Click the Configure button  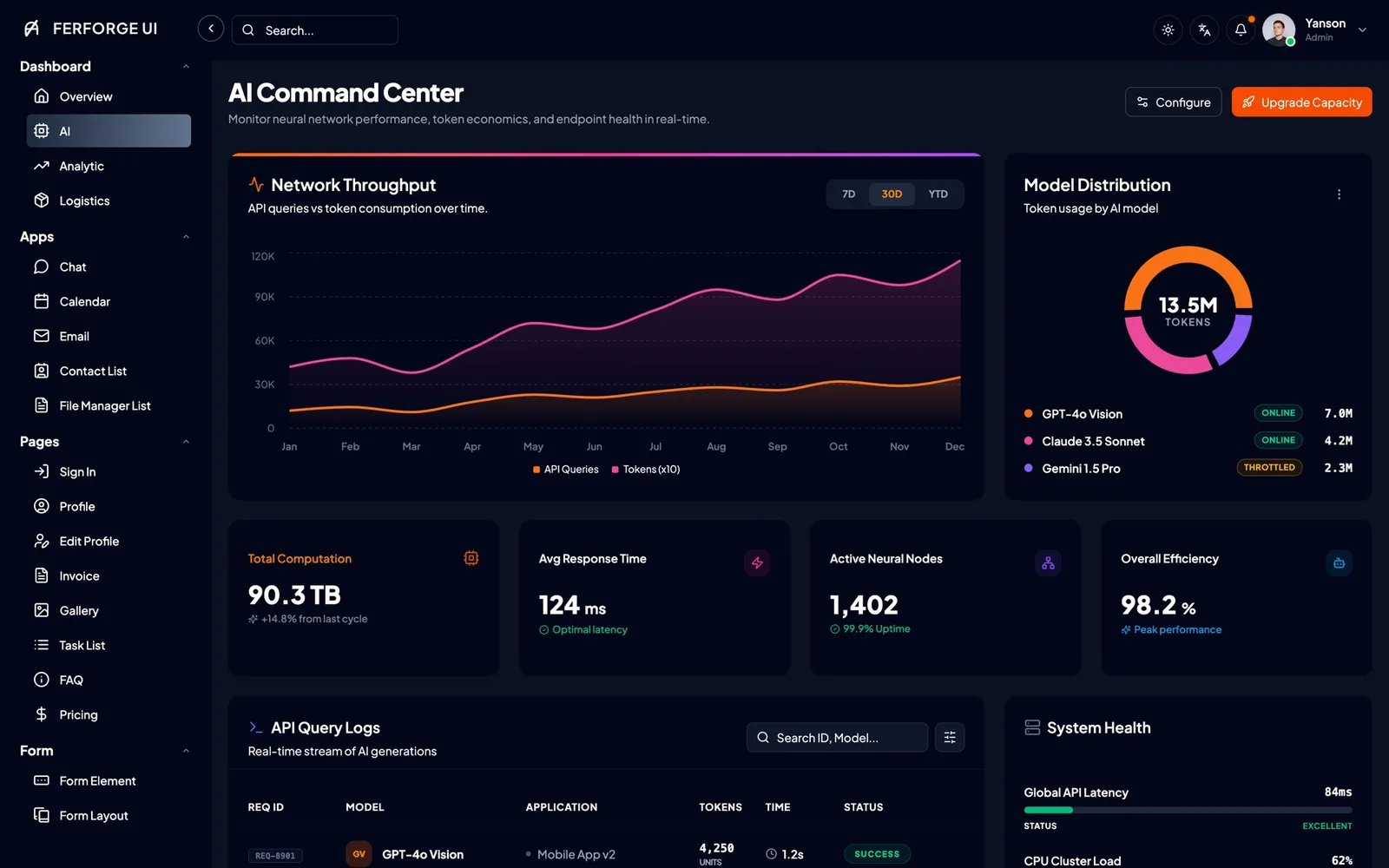pyautogui.click(x=1173, y=102)
